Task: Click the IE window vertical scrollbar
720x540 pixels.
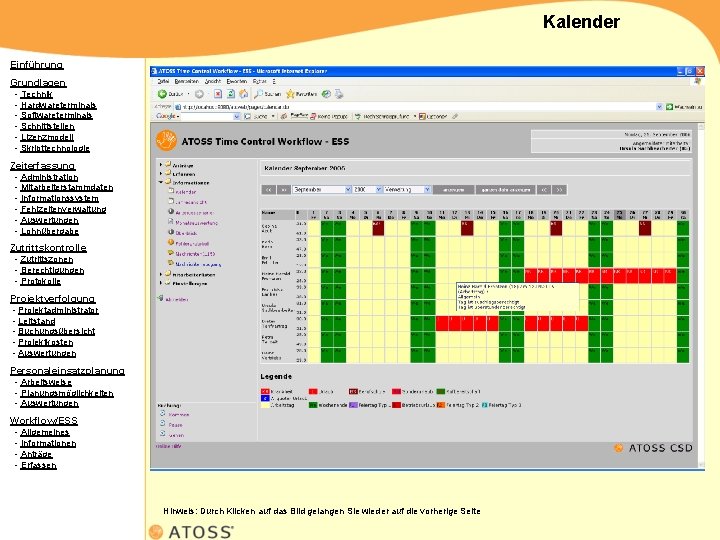Action: (x=701, y=295)
